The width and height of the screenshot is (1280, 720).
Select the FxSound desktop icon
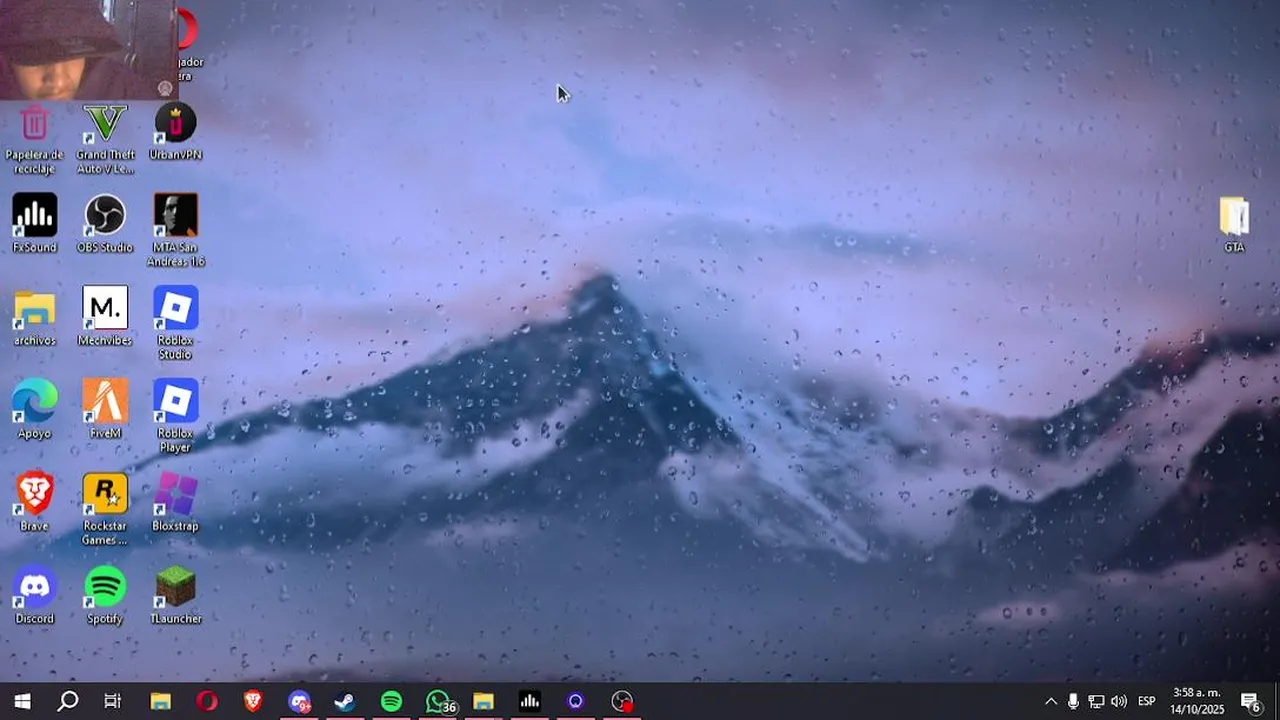click(x=34, y=224)
